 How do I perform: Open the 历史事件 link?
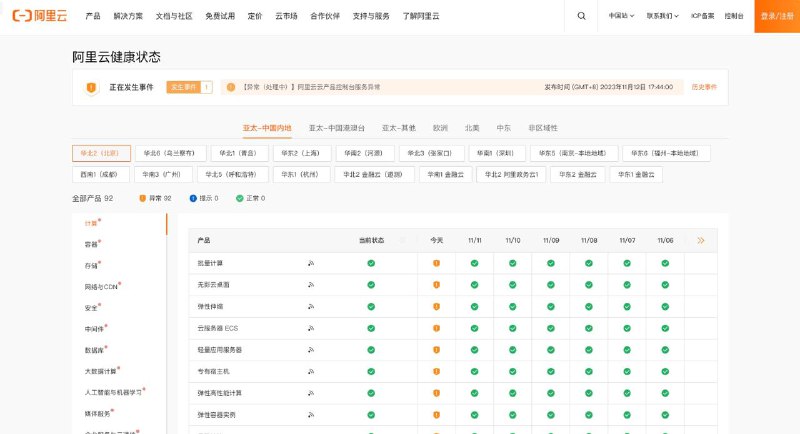click(x=704, y=87)
